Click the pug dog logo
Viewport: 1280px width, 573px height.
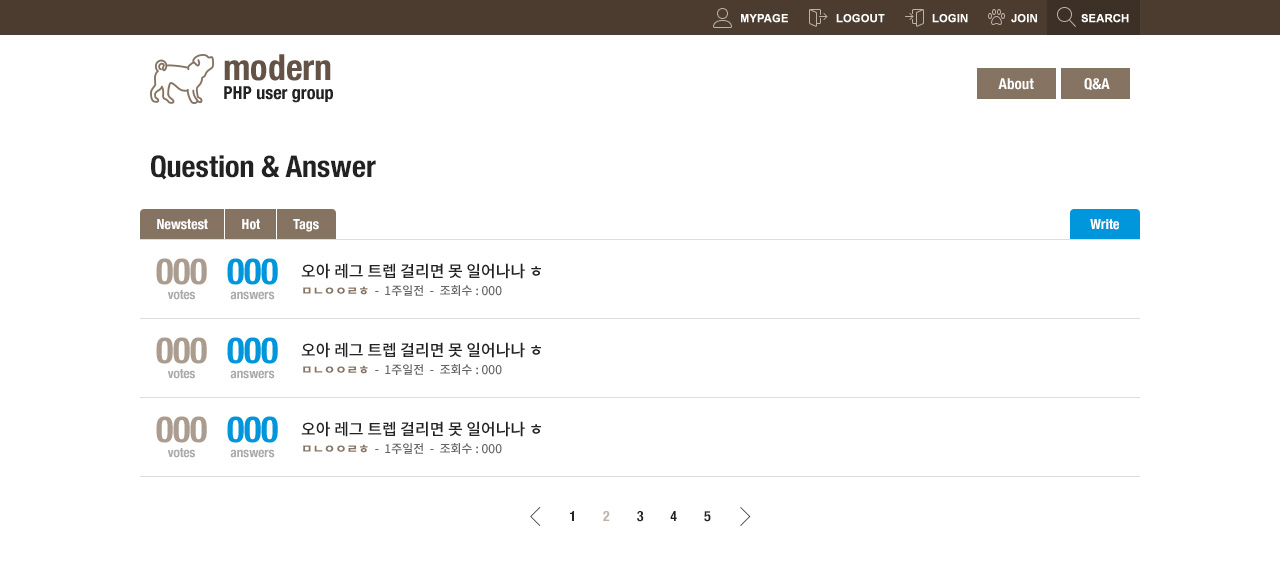click(182, 79)
